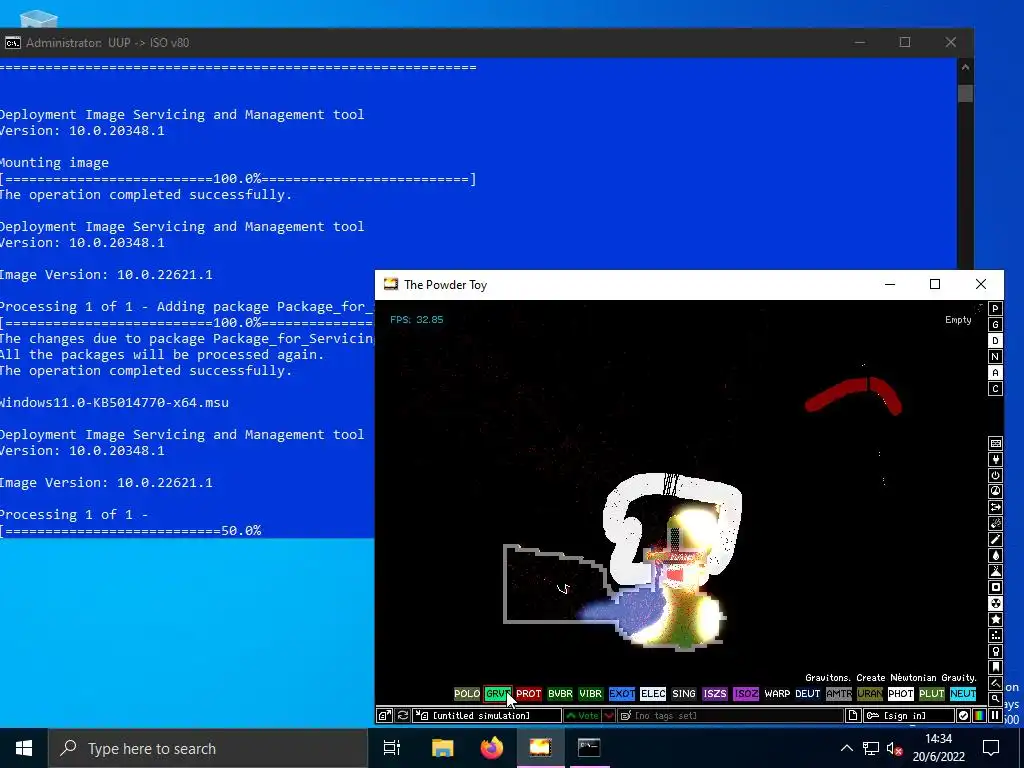Open the notification center icon
Viewport: 1024px width, 768px height.
click(991, 748)
